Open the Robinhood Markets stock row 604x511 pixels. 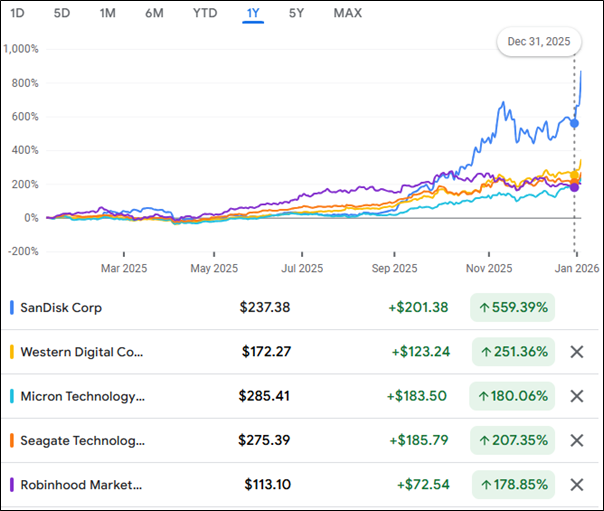point(82,485)
